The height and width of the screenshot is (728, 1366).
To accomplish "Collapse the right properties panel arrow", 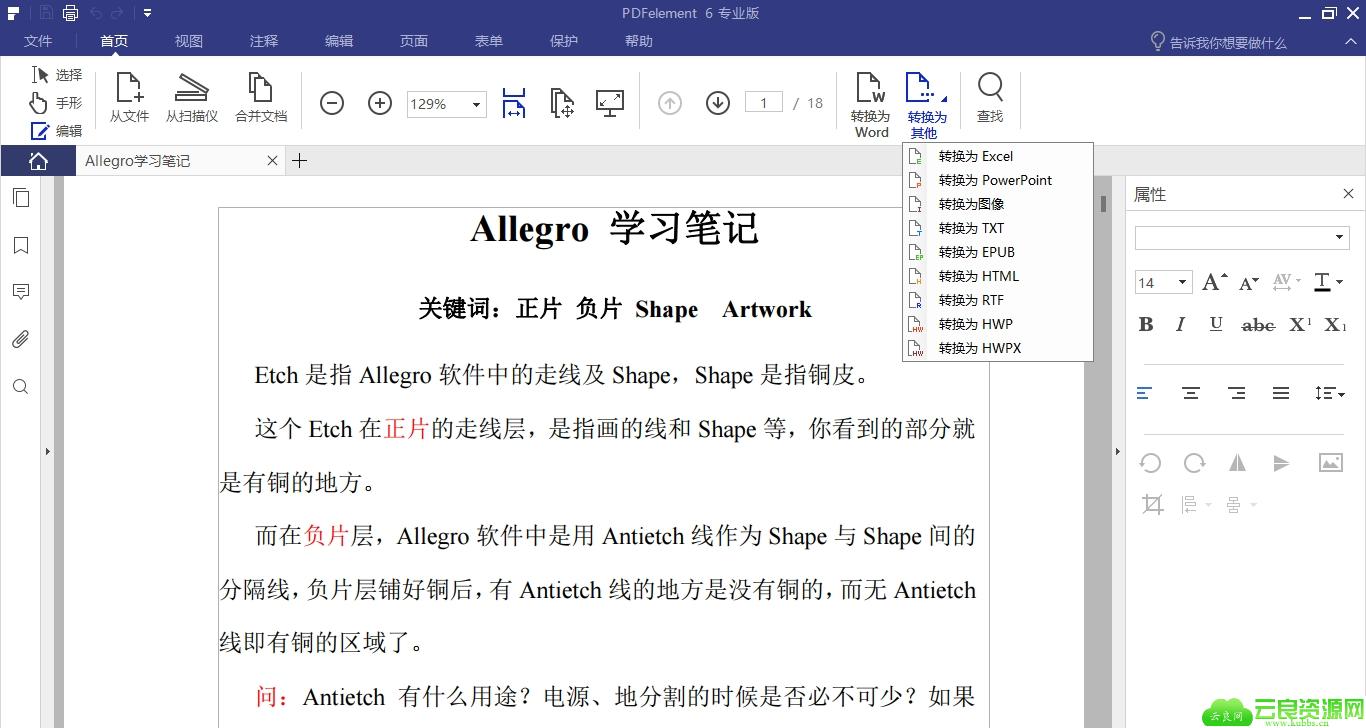I will tap(1118, 452).
